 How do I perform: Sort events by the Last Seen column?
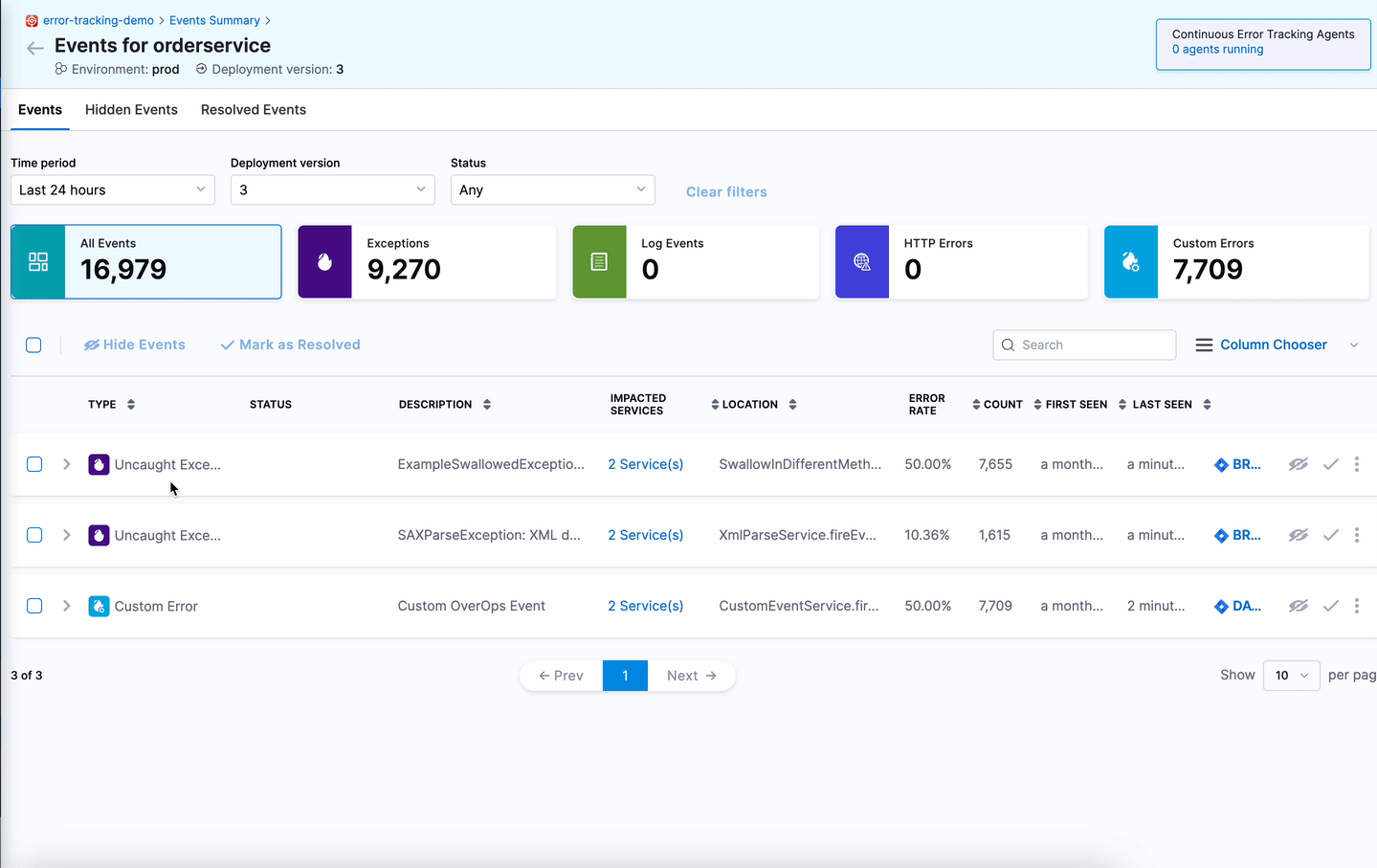[1207, 405]
